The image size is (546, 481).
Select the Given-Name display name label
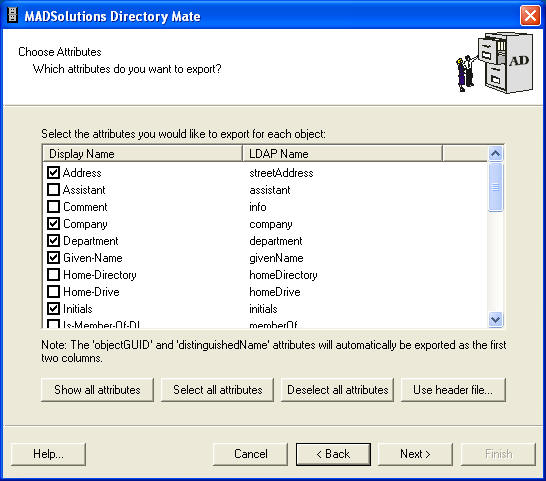pos(93,258)
